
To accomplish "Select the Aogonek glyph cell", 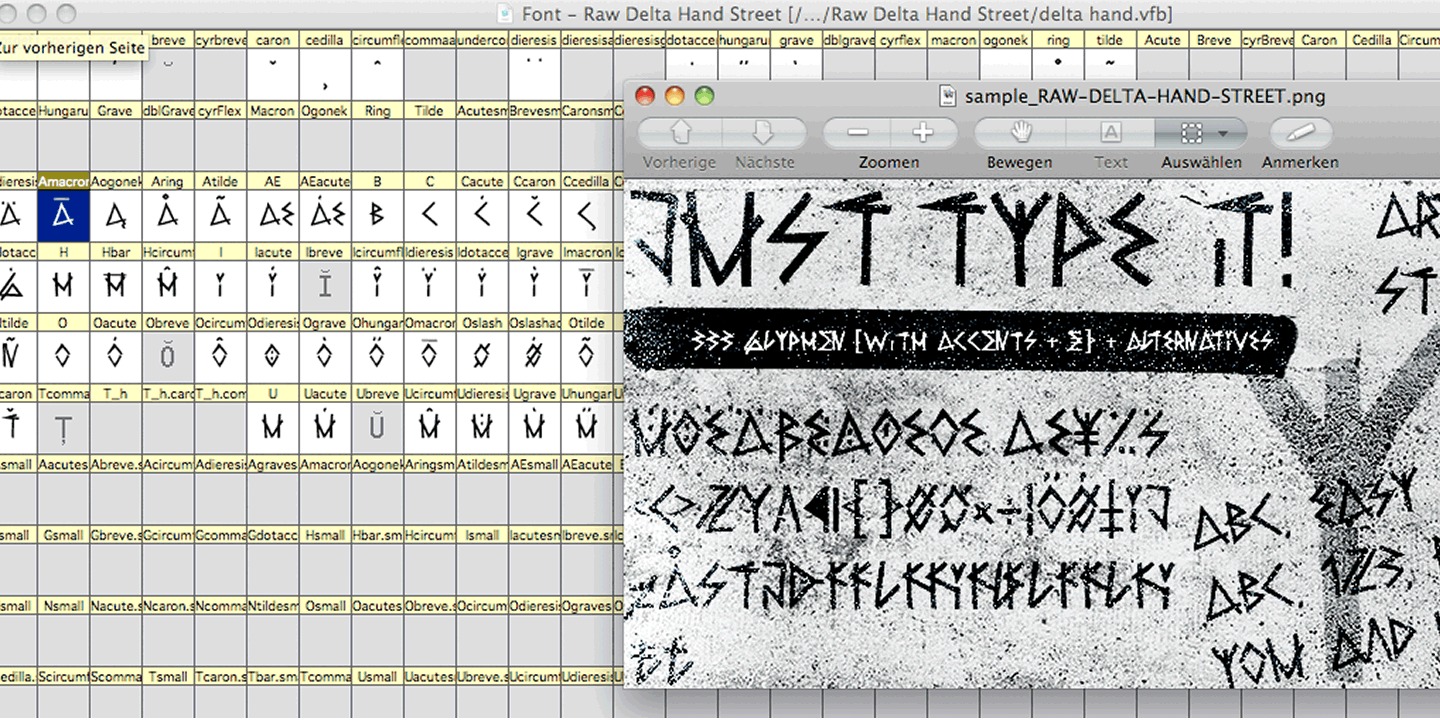I will pyautogui.click(x=116, y=215).
